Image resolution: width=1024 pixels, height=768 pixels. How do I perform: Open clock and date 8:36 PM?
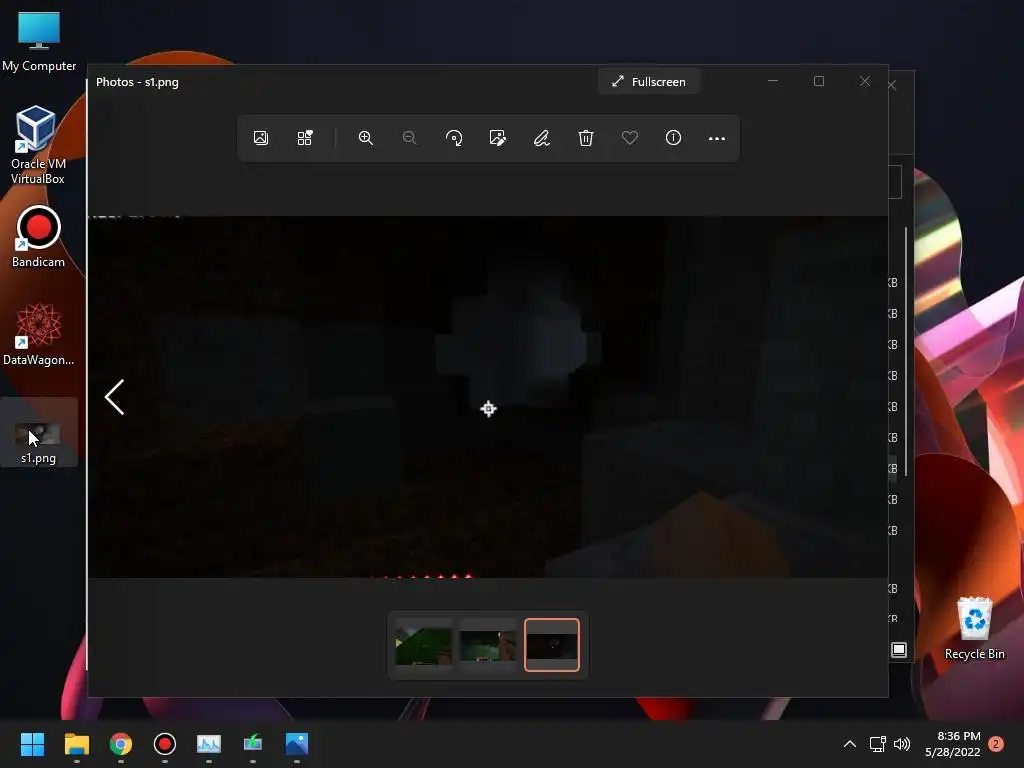coord(953,744)
